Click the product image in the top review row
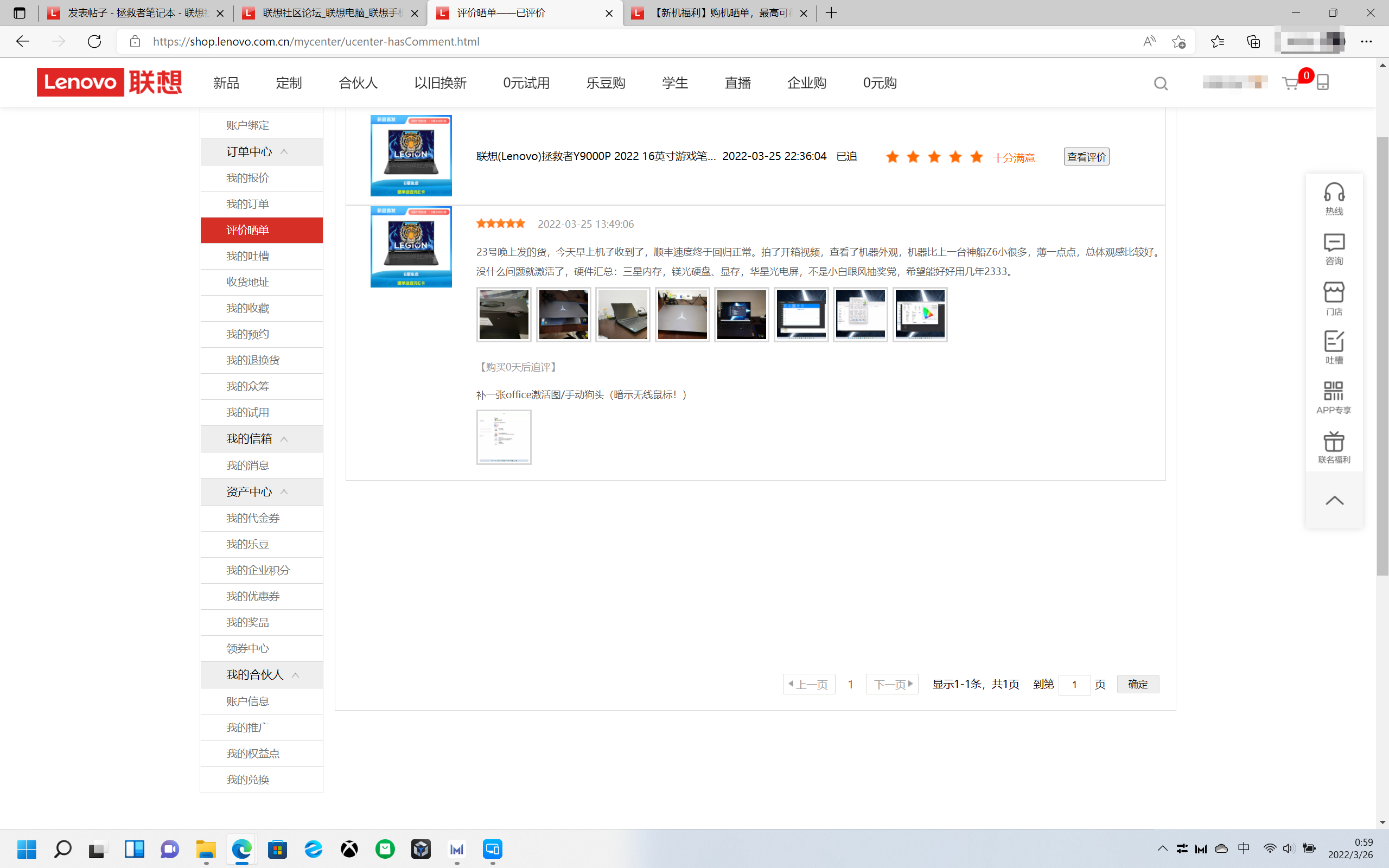 click(x=411, y=156)
